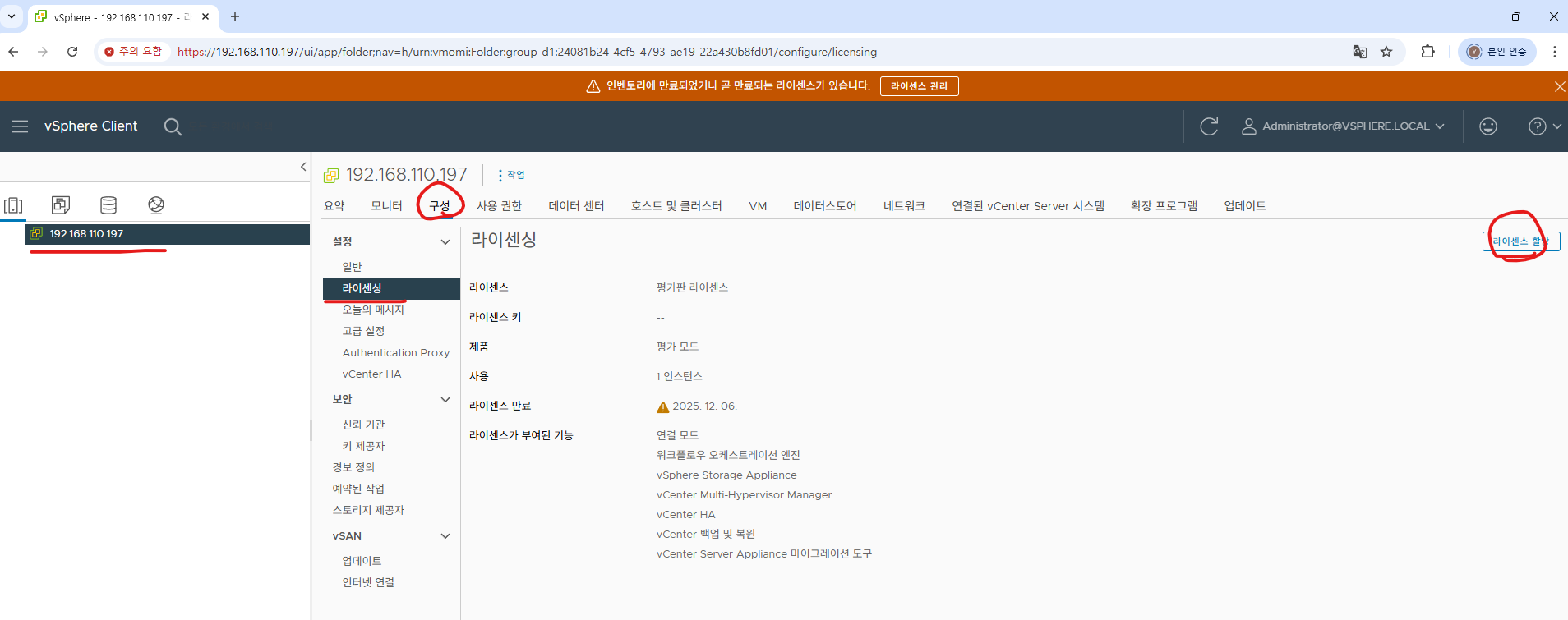Open the 구성 tab

tap(440, 206)
